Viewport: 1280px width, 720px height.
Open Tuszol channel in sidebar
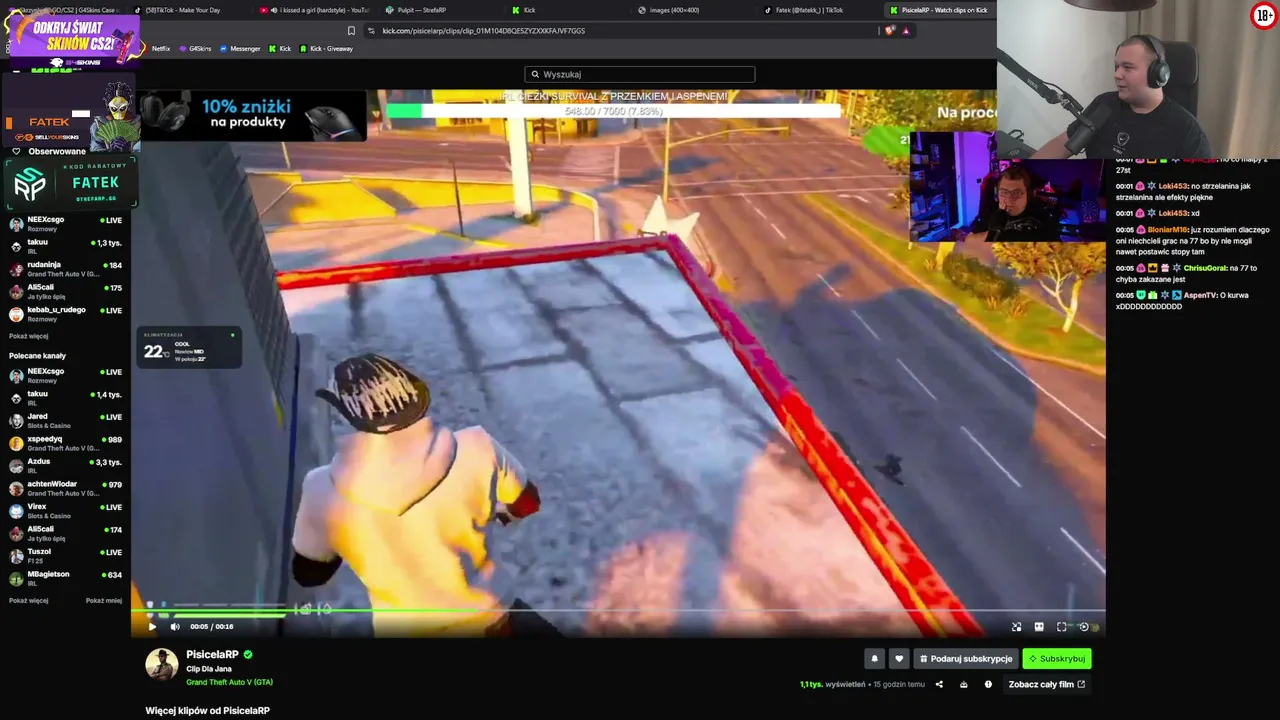click(66, 556)
